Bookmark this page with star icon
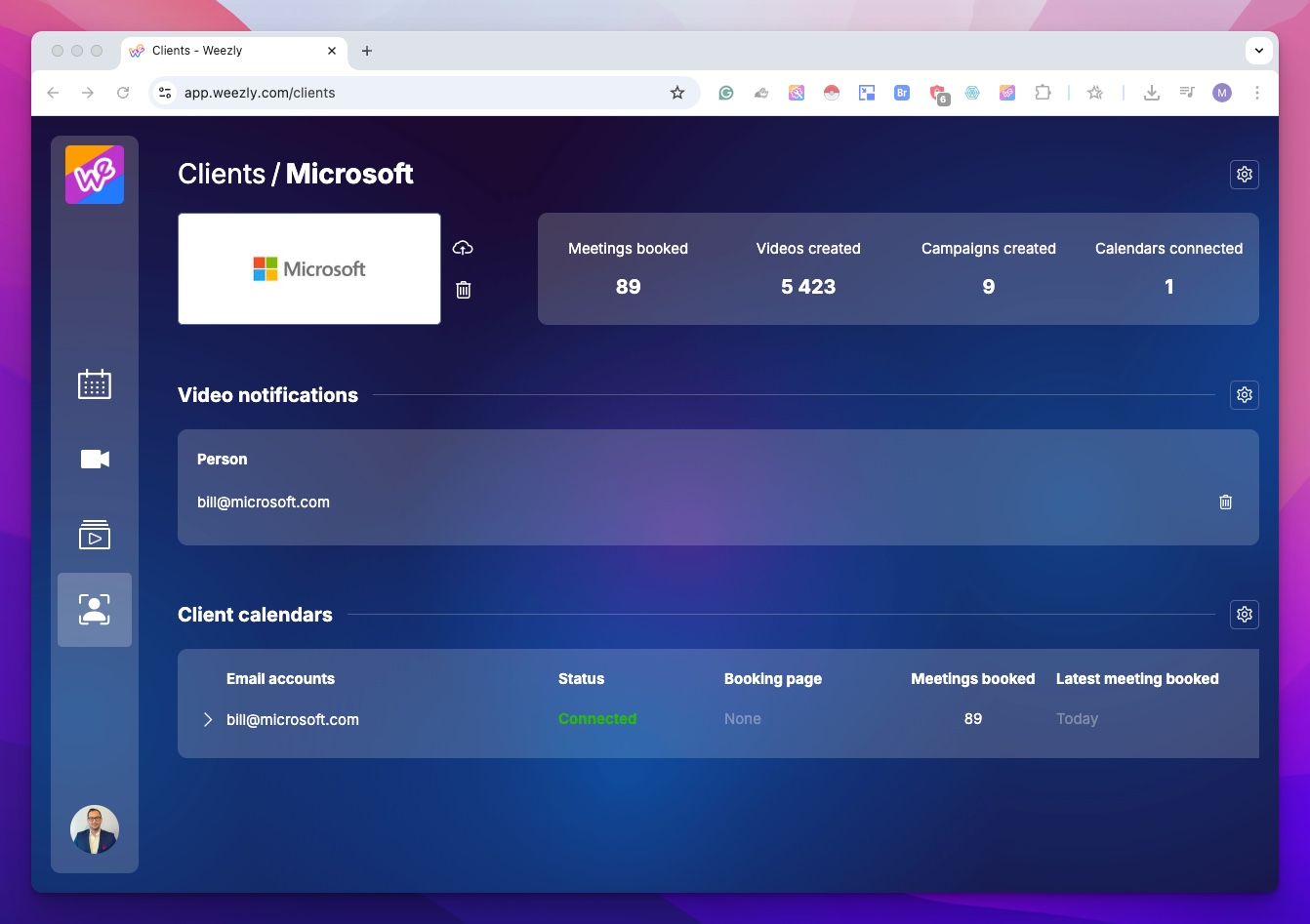Screen dimensions: 1310x924 coord(677,93)
